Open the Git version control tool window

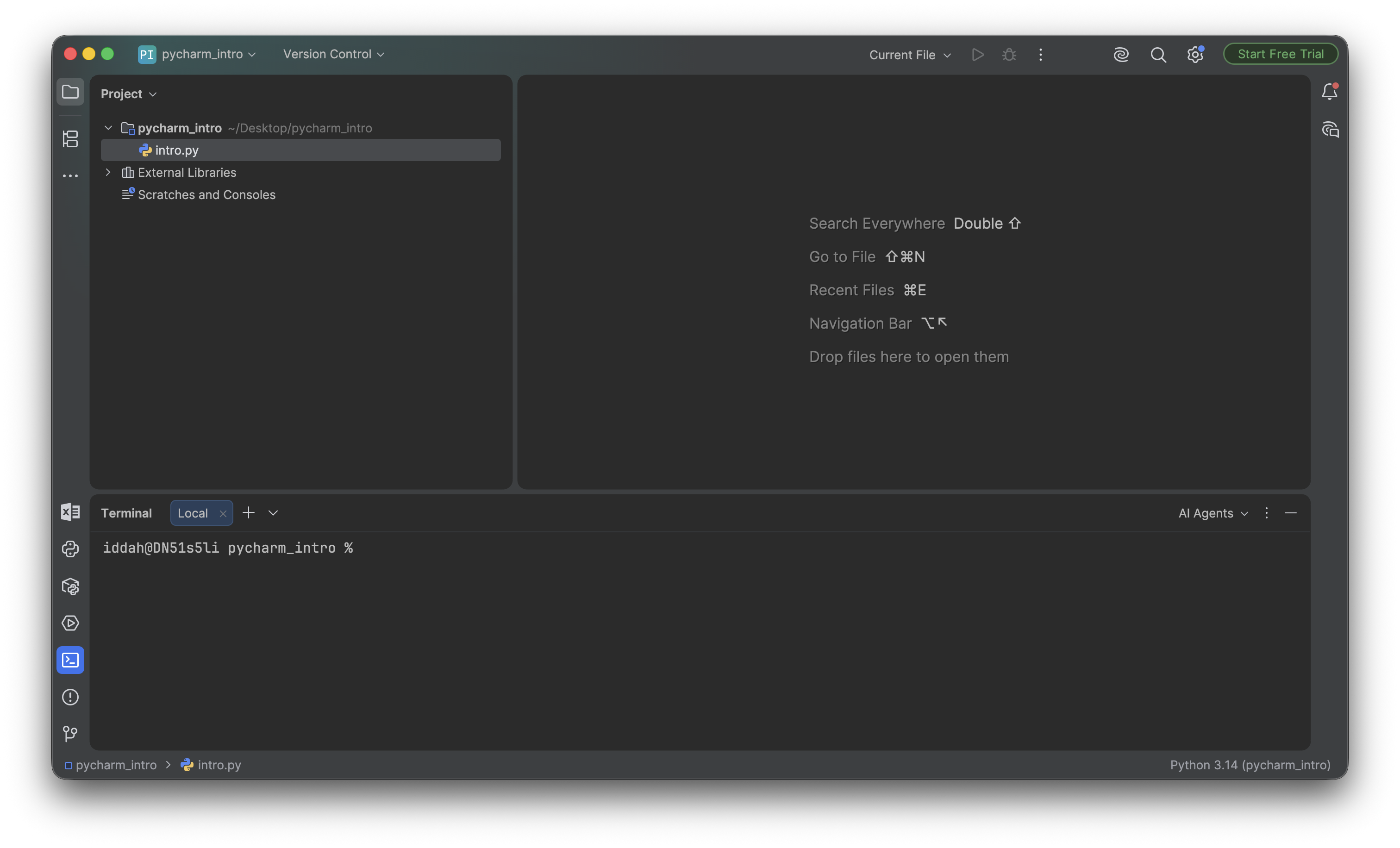coord(70,734)
